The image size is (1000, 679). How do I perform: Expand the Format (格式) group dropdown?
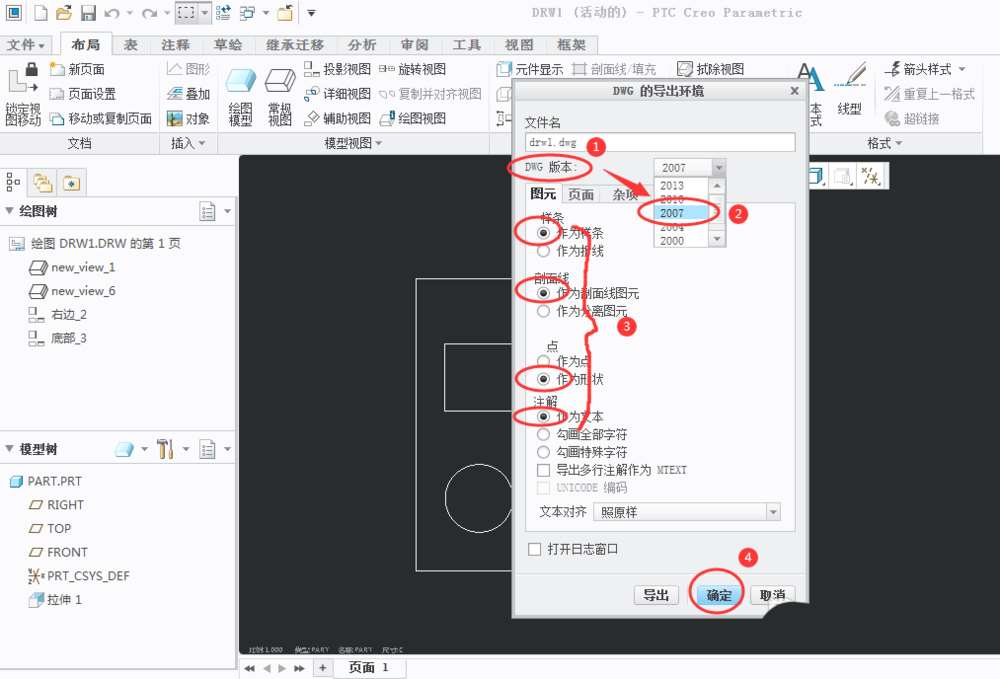point(885,143)
